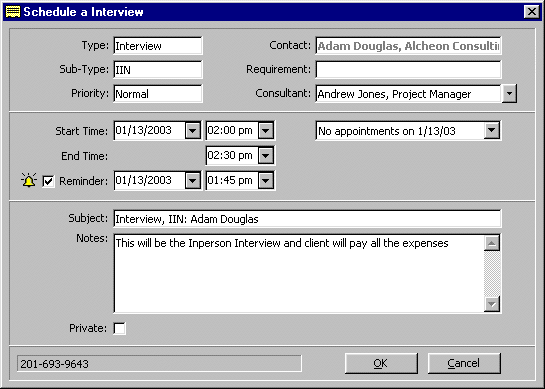This screenshot has height=389, width=545.
Task: Expand the End Time 02:30 pm dropdown
Action: [266, 155]
